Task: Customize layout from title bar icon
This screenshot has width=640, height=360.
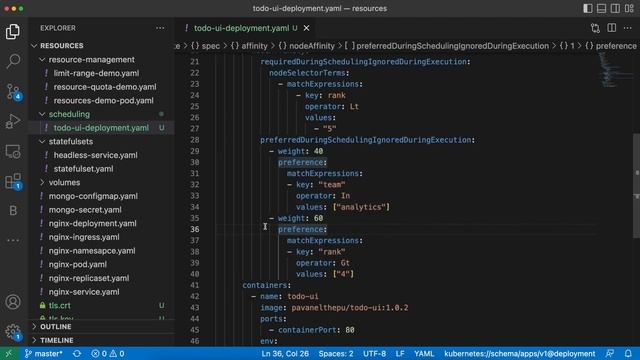Action: (629, 9)
